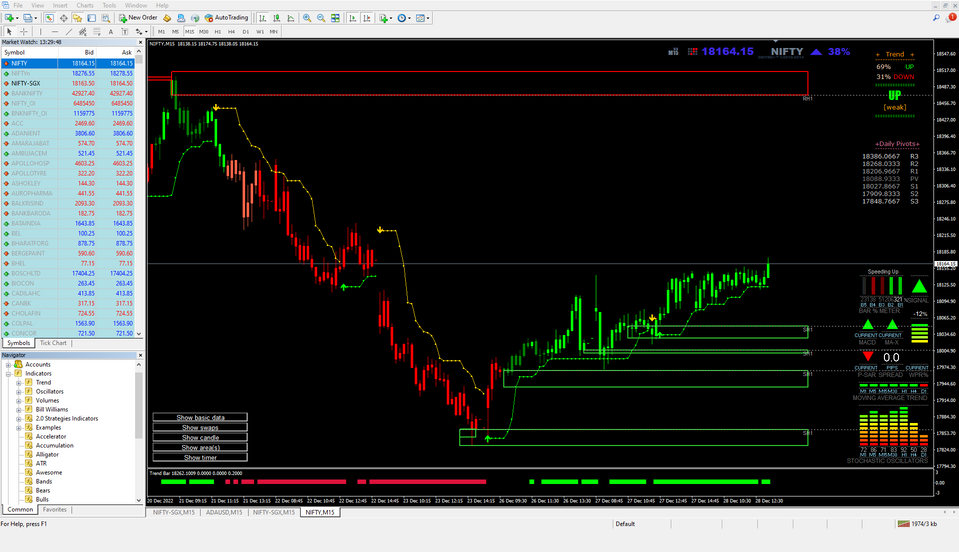Select the text label tool
The image size is (959, 552).
pyautogui.click(x=125, y=31)
